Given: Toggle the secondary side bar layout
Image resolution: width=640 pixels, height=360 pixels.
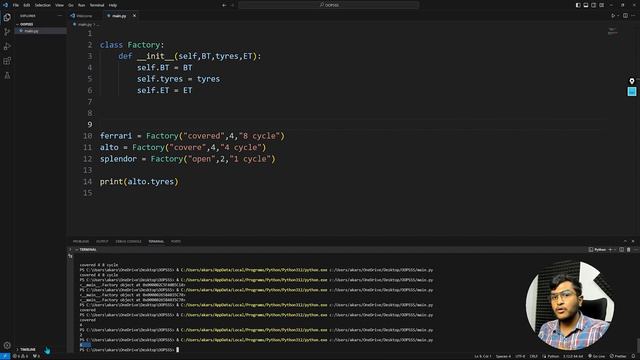Looking at the screenshot, I should [593, 5].
